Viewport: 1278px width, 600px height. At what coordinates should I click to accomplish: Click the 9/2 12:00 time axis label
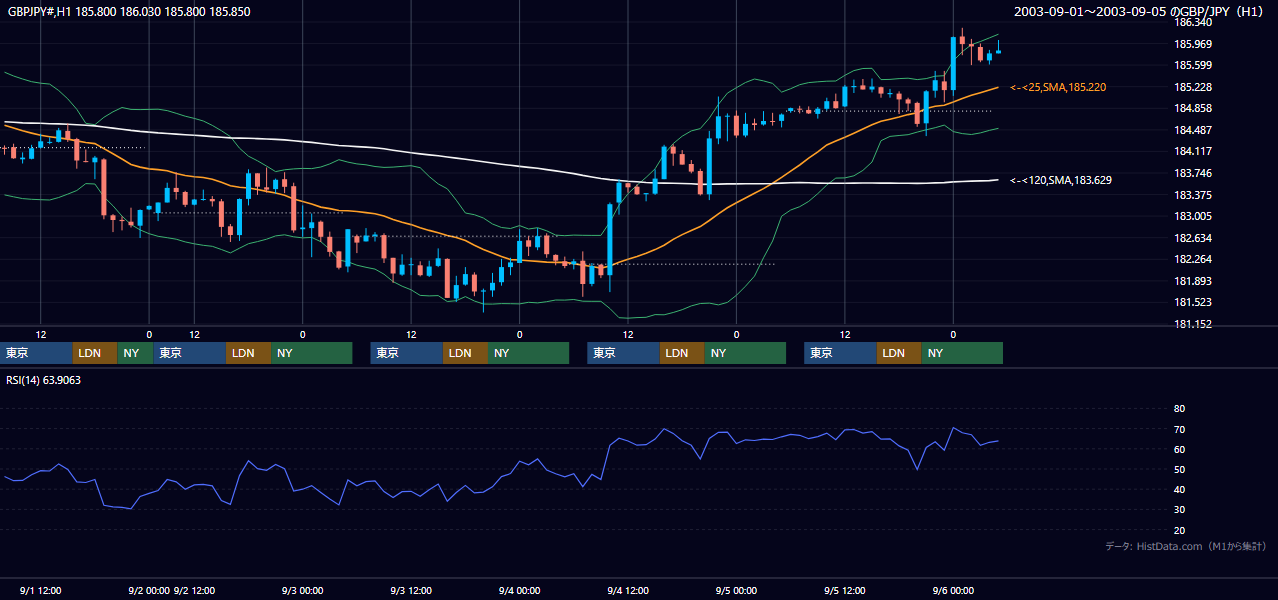coord(195,591)
